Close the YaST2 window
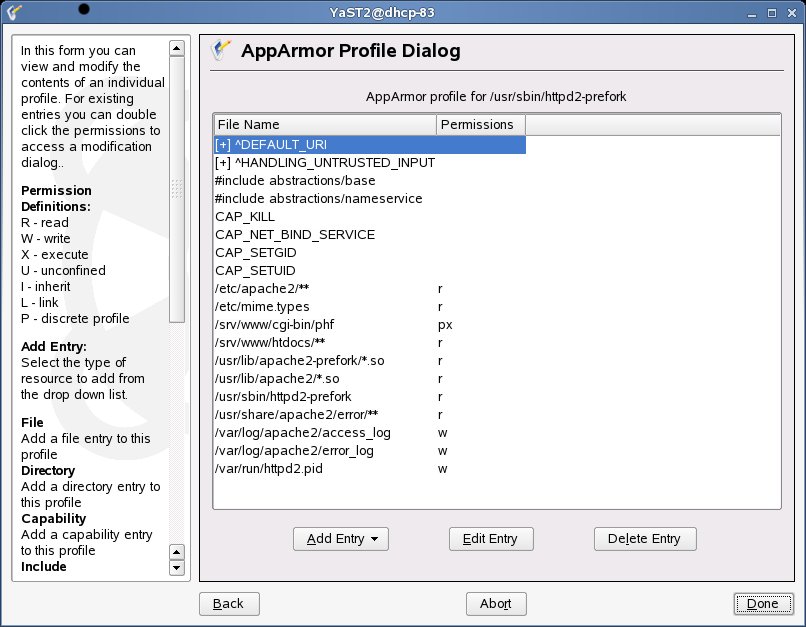This screenshot has height=627, width=806. [793, 11]
